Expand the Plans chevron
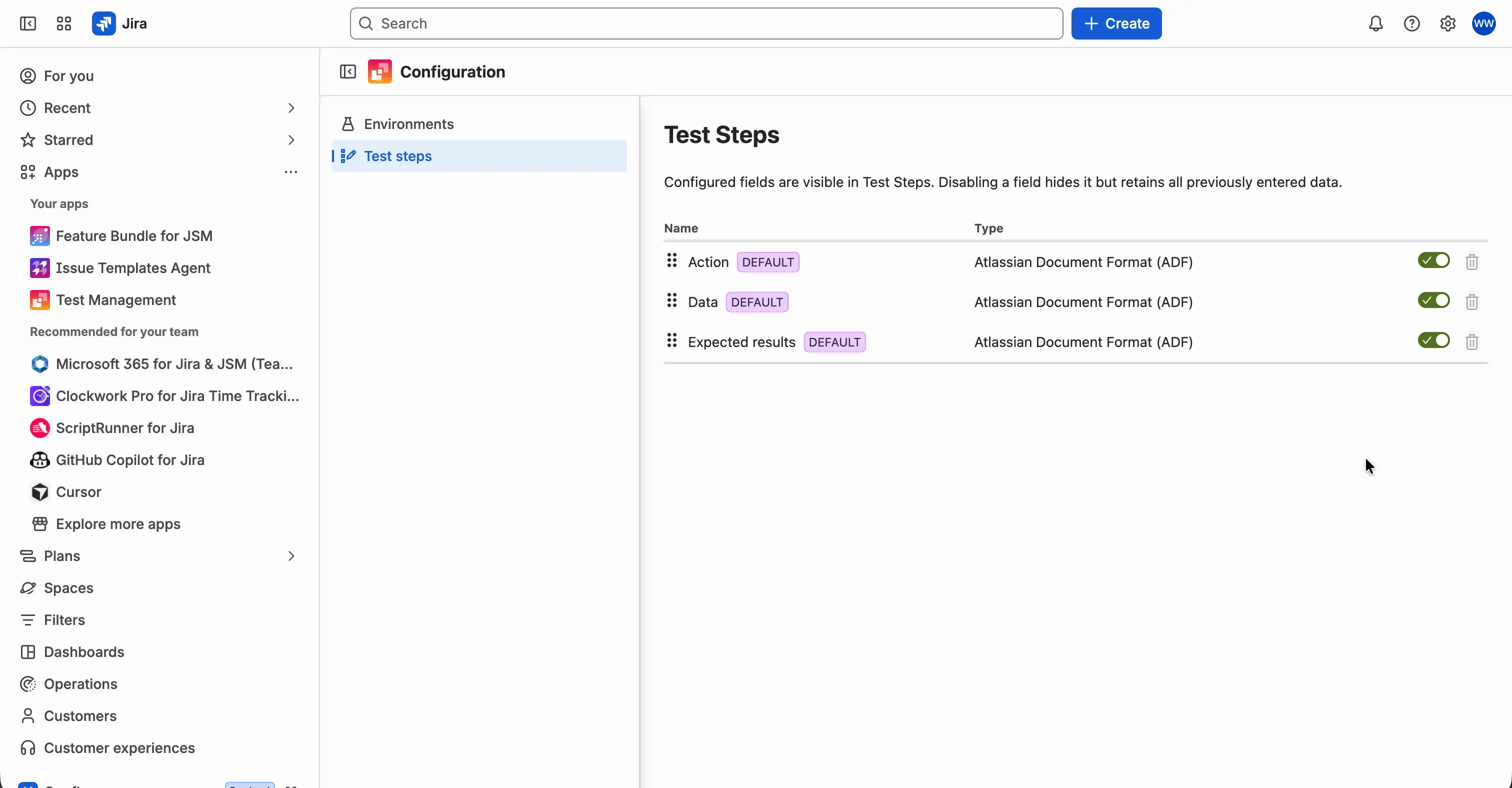Image resolution: width=1512 pixels, height=788 pixels. [x=291, y=555]
